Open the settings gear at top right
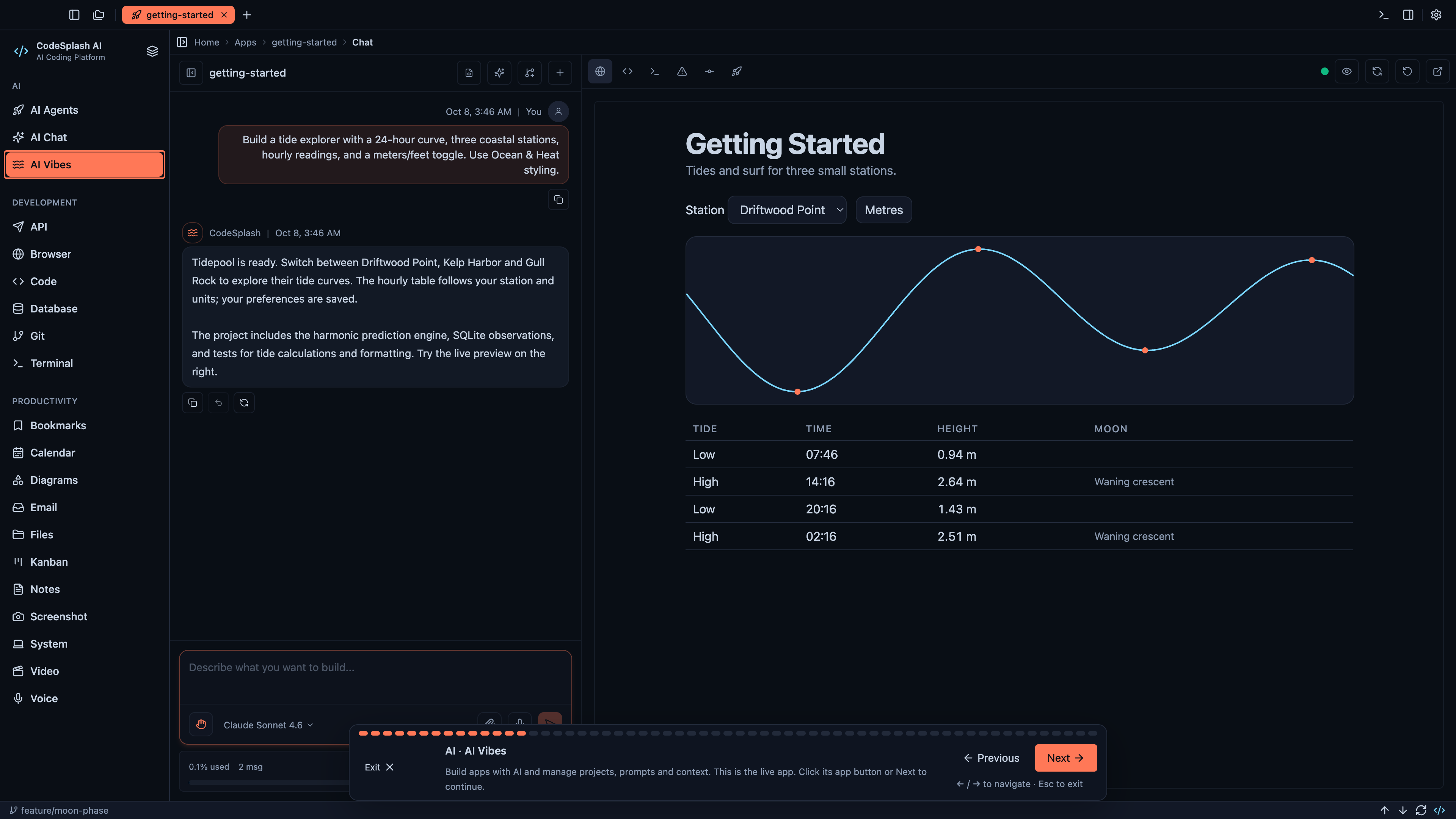This screenshot has height=819, width=1456. 1436,15
